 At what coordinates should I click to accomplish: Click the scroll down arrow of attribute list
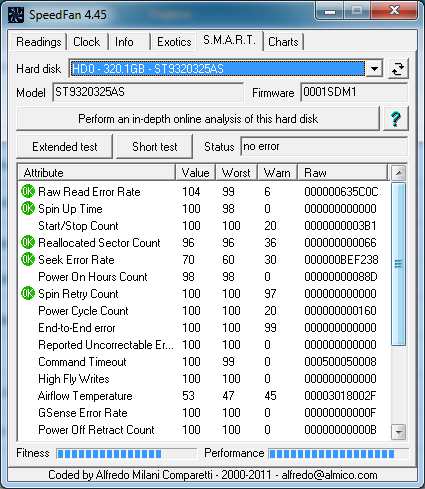pos(399,432)
